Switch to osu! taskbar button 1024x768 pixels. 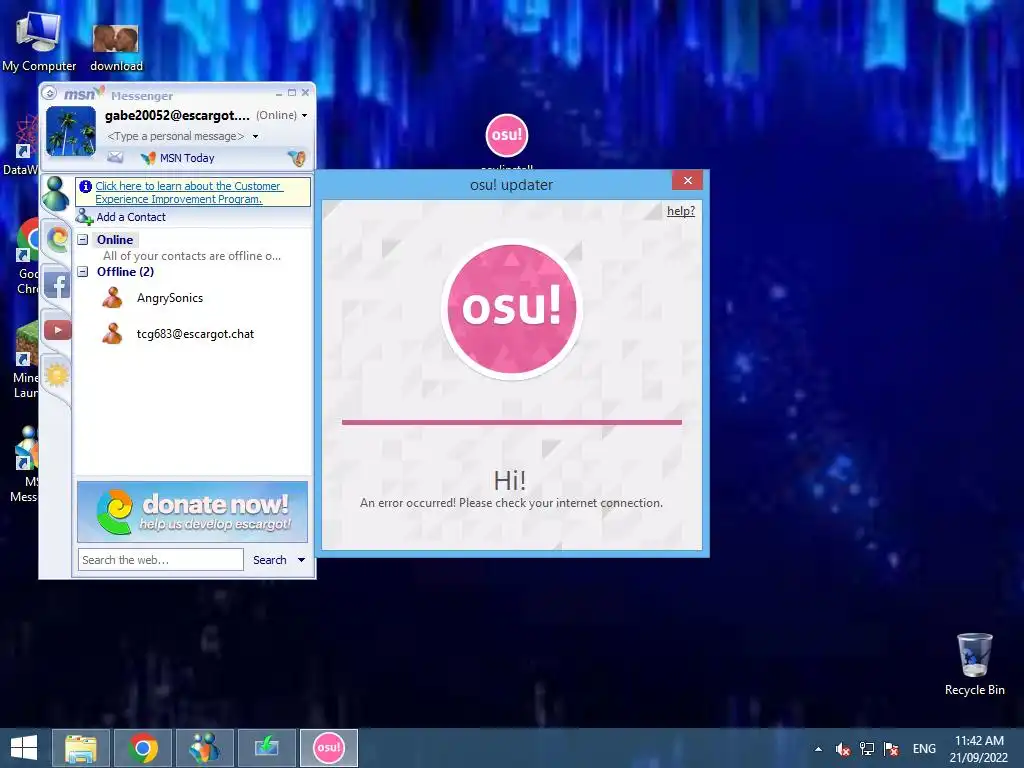328,748
